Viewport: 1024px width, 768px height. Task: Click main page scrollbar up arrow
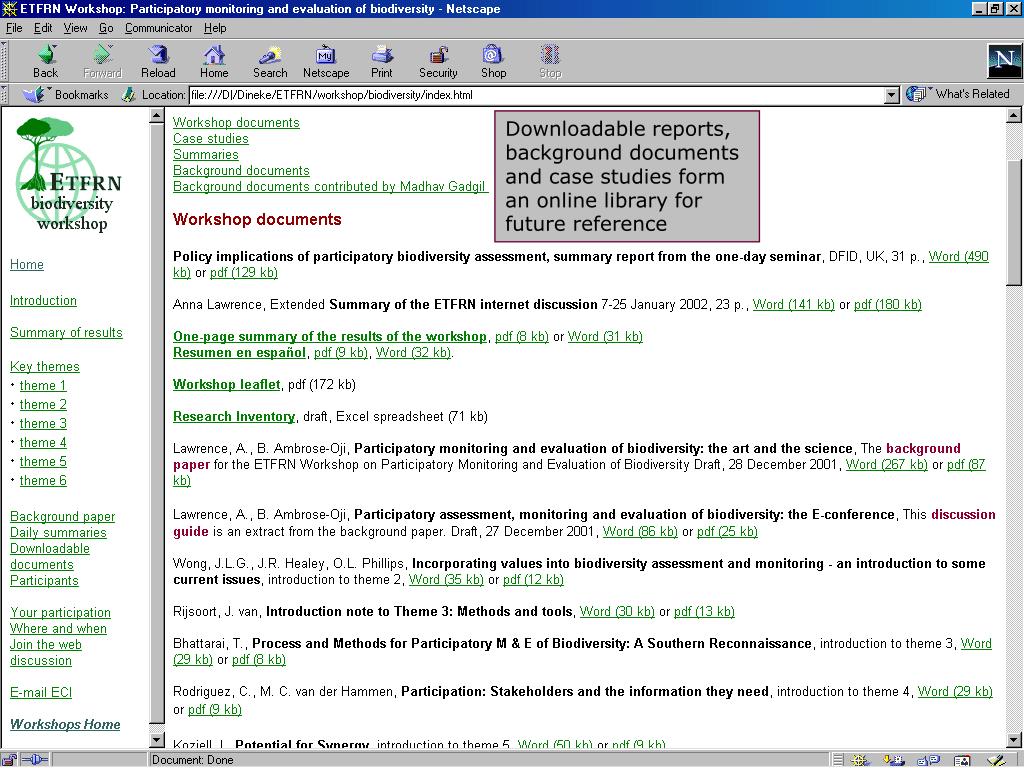(x=1014, y=116)
